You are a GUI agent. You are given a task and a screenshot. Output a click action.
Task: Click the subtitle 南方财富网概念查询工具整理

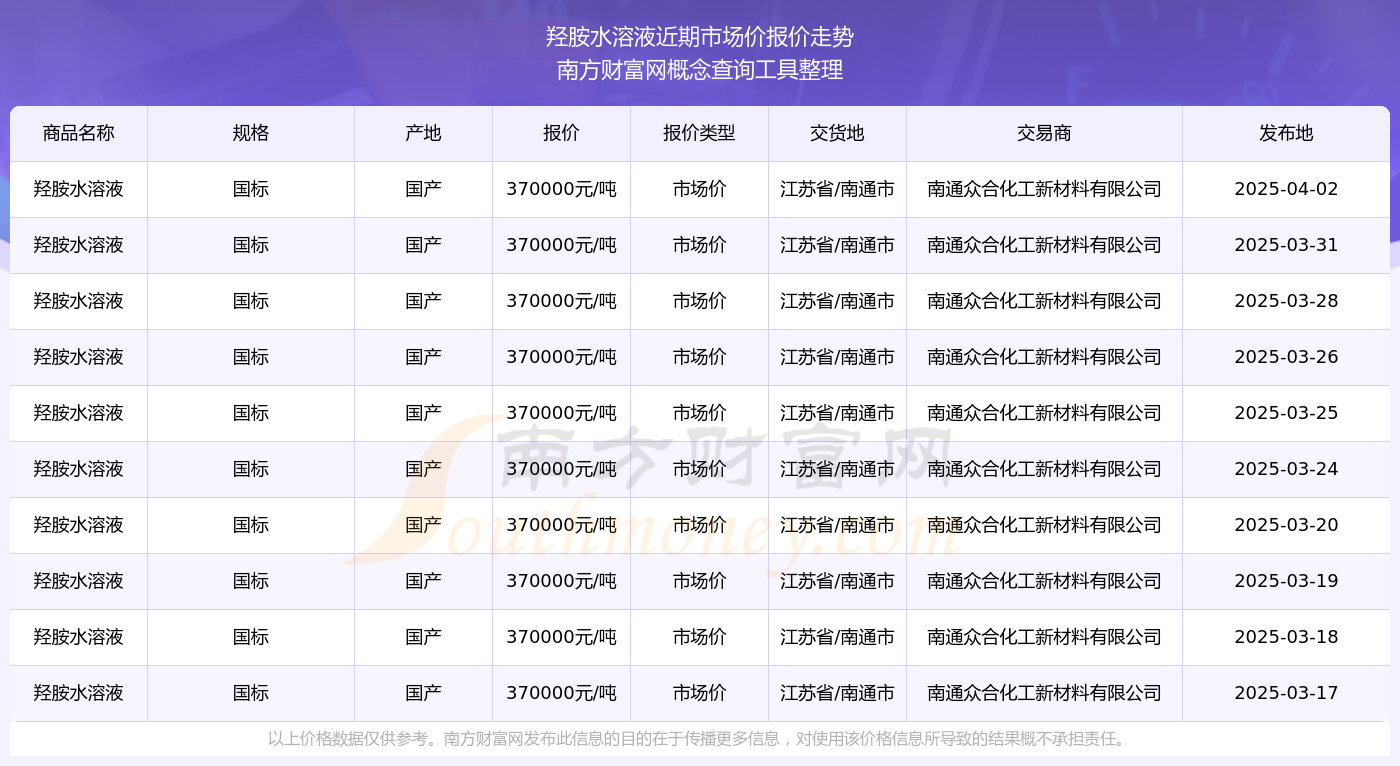[x=700, y=70]
